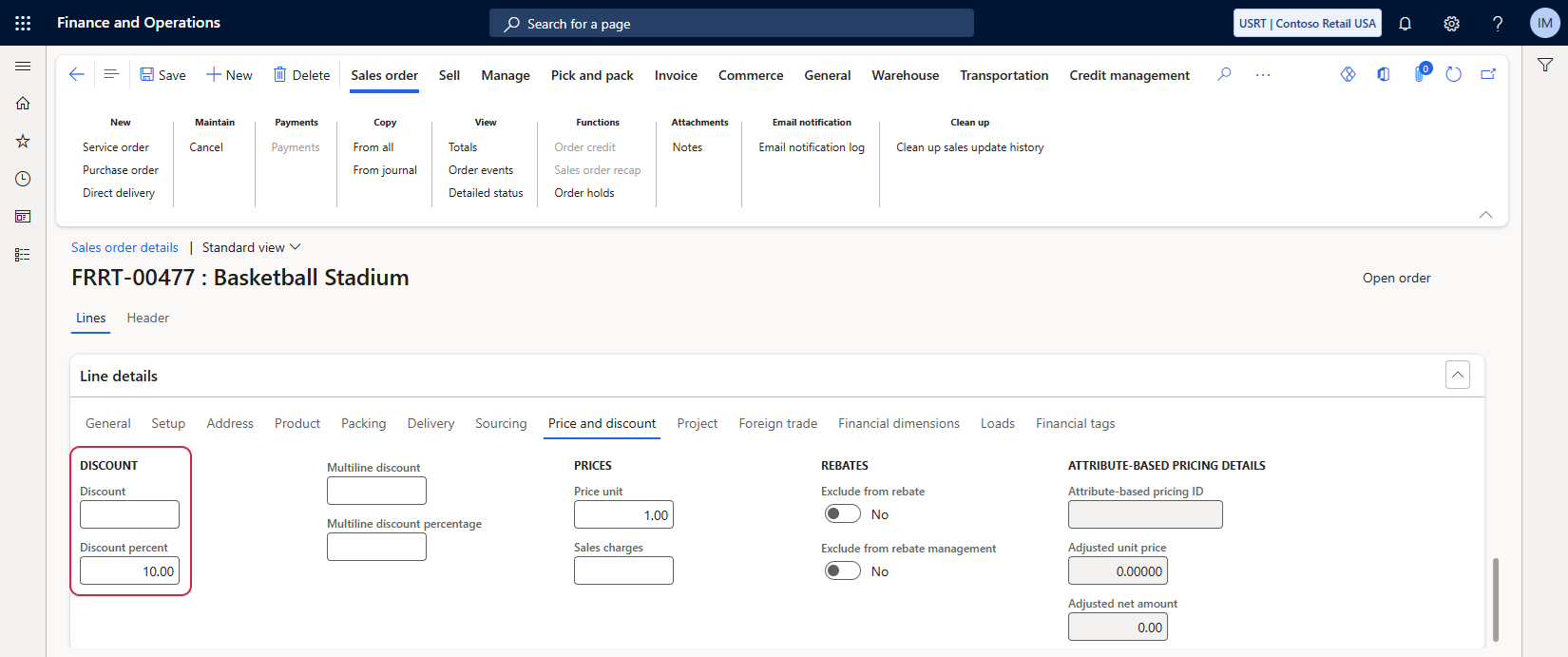This screenshot has height=657, width=1568.
Task: Click the Discount percent input field
Action: [x=129, y=571]
